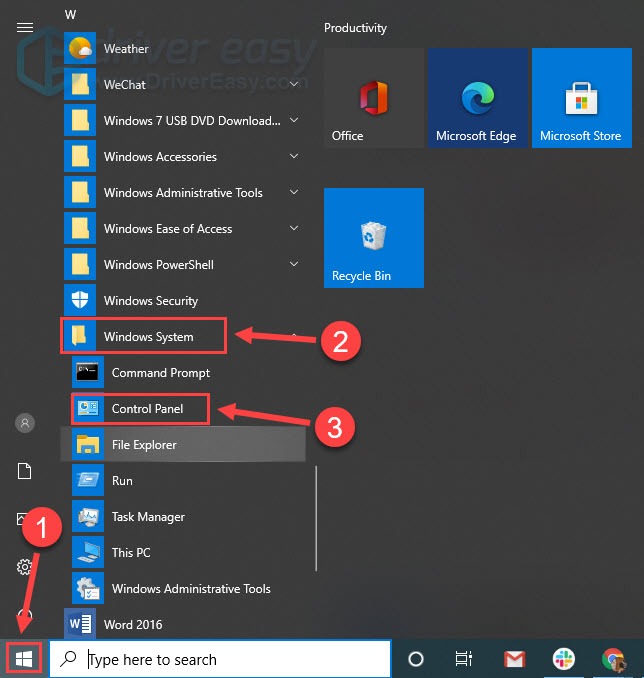Click the search magnifier icon

(68, 659)
